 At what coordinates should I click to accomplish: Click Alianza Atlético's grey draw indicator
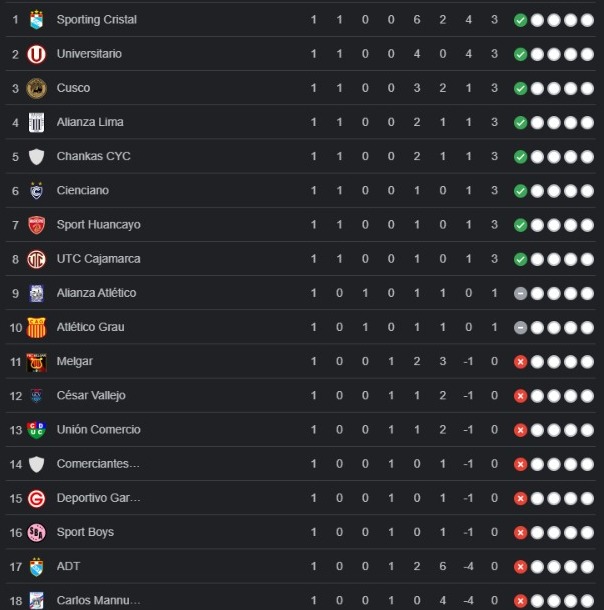(x=520, y=293)
